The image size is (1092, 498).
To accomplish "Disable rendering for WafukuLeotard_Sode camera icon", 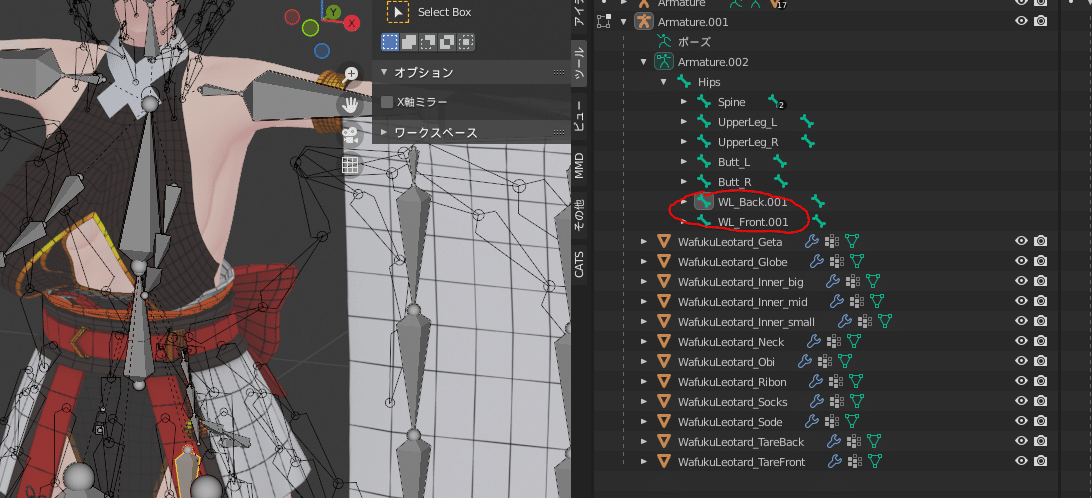I will (1040, 421).
